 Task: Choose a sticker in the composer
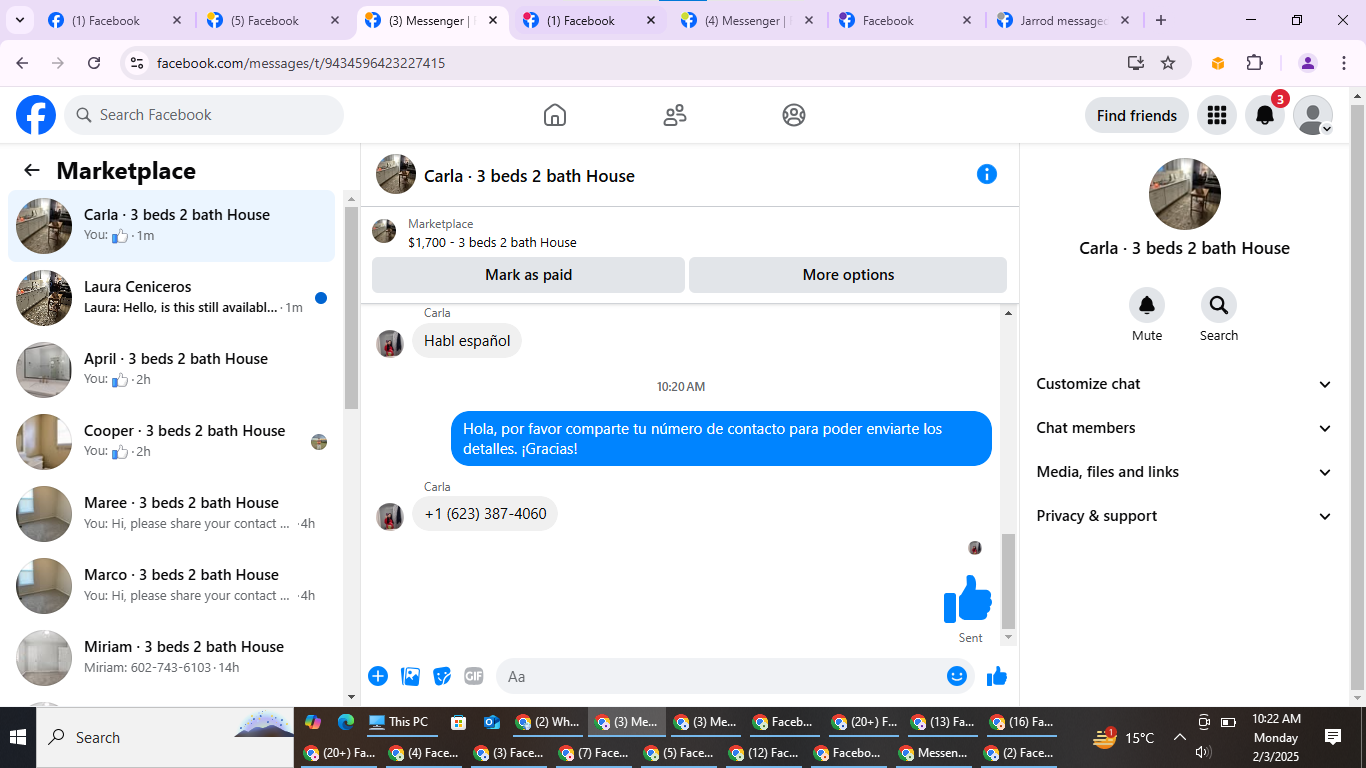click(442, 676)
